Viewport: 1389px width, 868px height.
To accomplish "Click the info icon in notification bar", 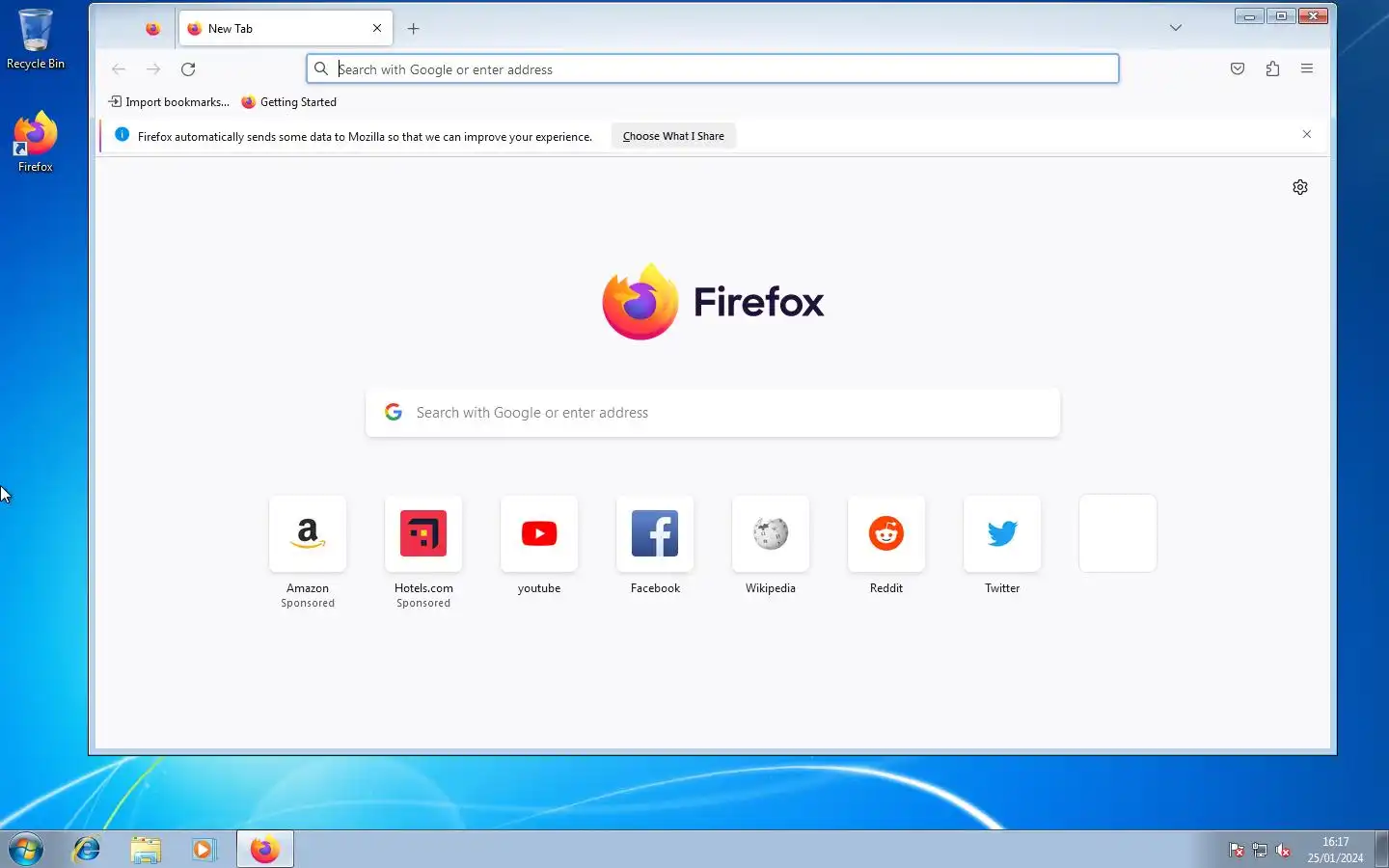I will pos(122,135).
